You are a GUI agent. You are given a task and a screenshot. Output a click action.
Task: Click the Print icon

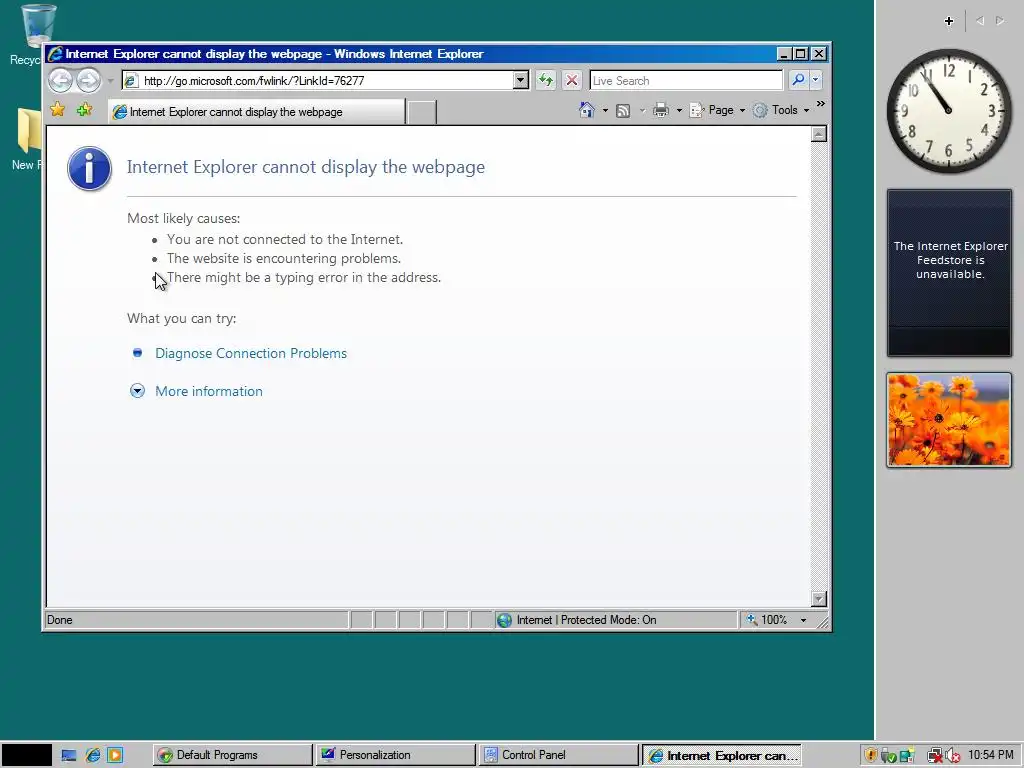click(x=661, y=110)
